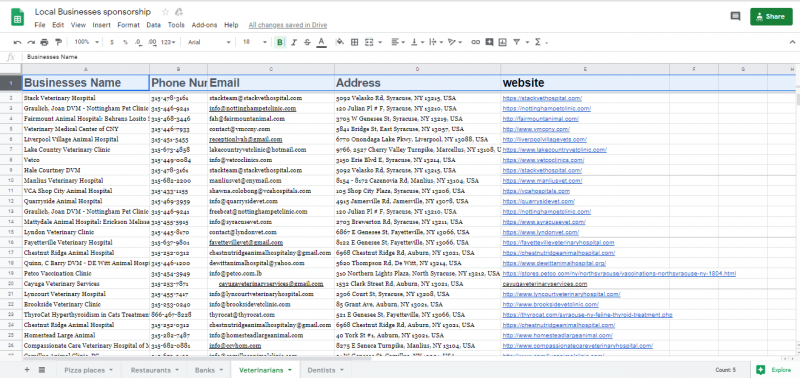Open text rotation dropdown

pyautogui.click(x=455, y=42)
